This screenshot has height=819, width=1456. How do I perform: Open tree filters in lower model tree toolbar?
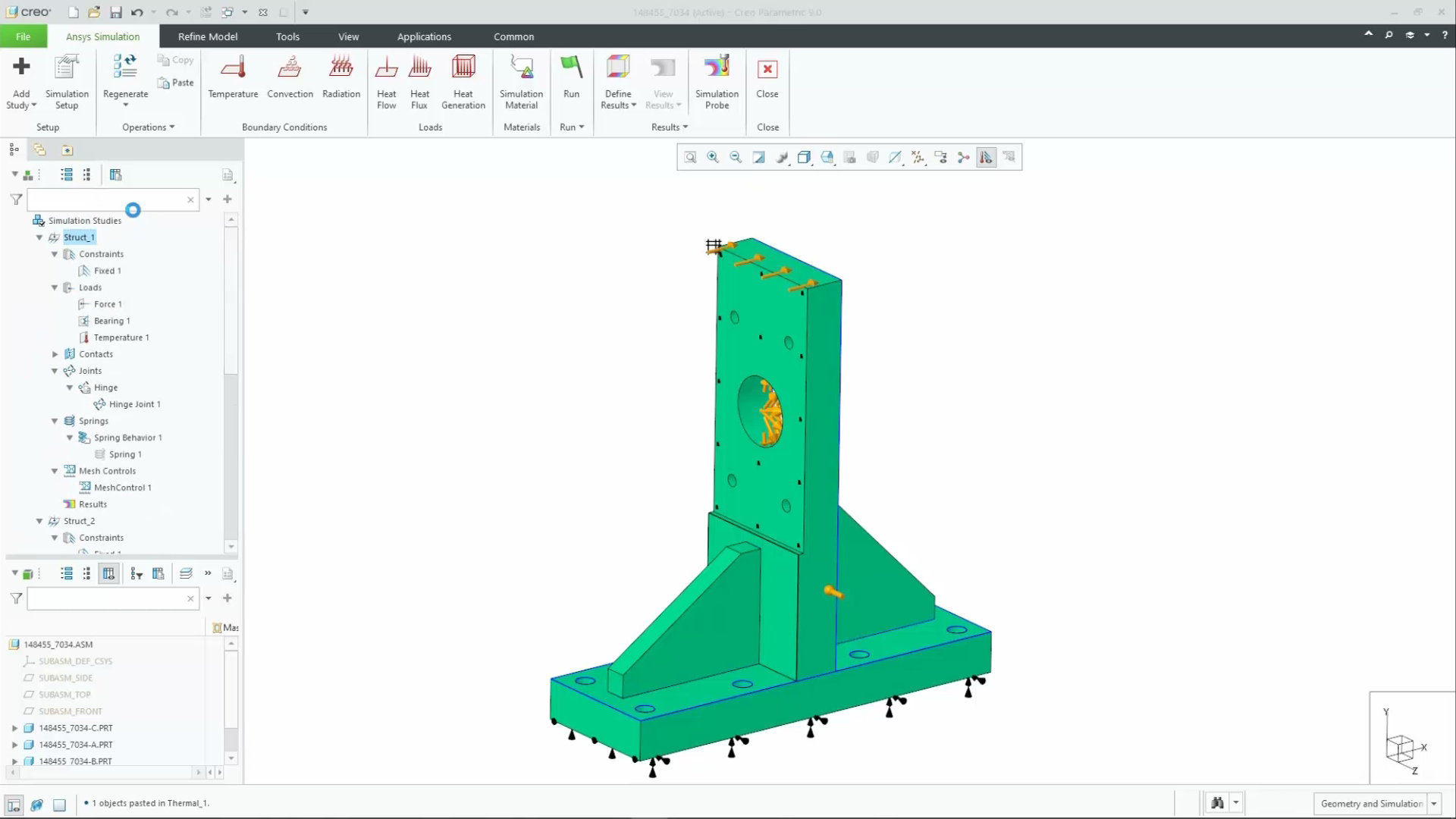[136, 573]
